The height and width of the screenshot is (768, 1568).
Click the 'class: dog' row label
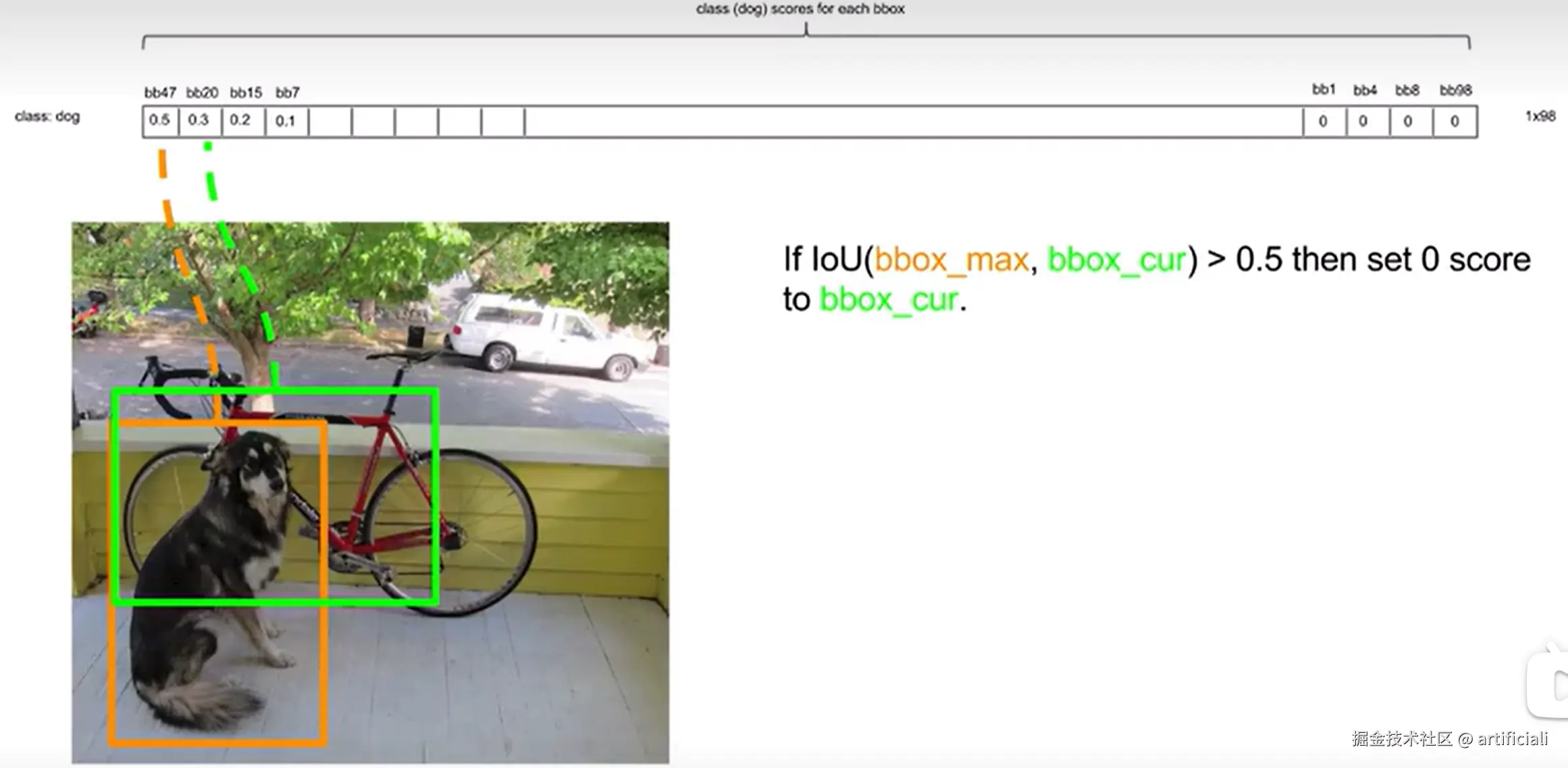[x=47, y=117]
